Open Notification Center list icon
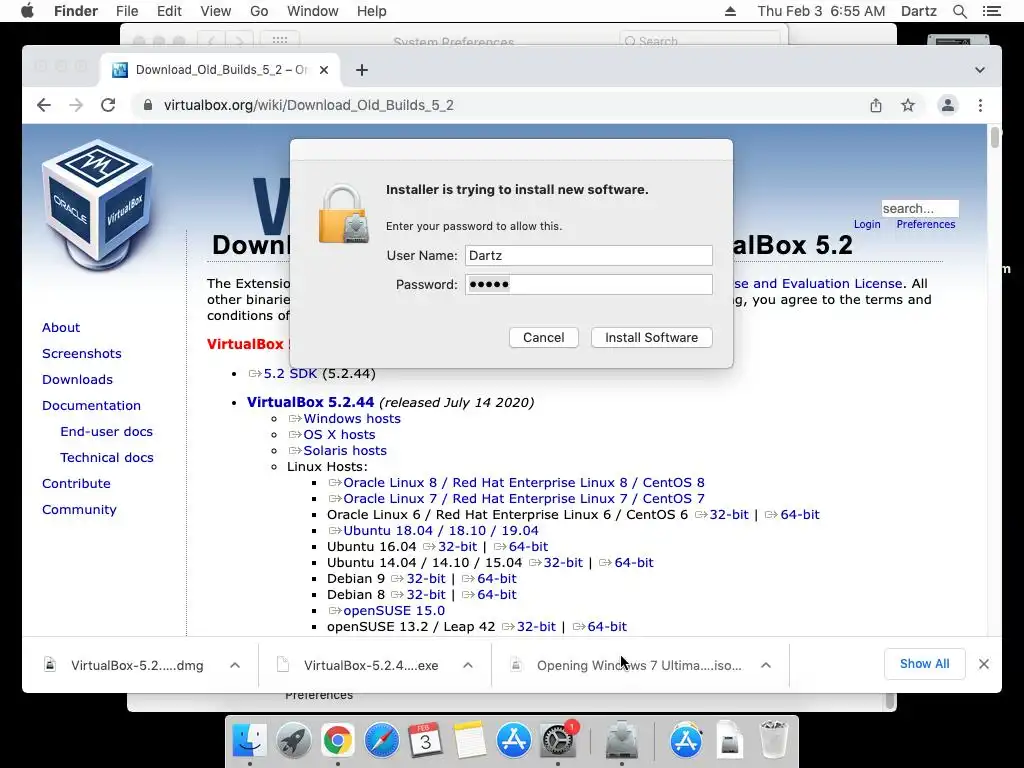Viewport: 1024px width, 768px height. coord(991,11)
